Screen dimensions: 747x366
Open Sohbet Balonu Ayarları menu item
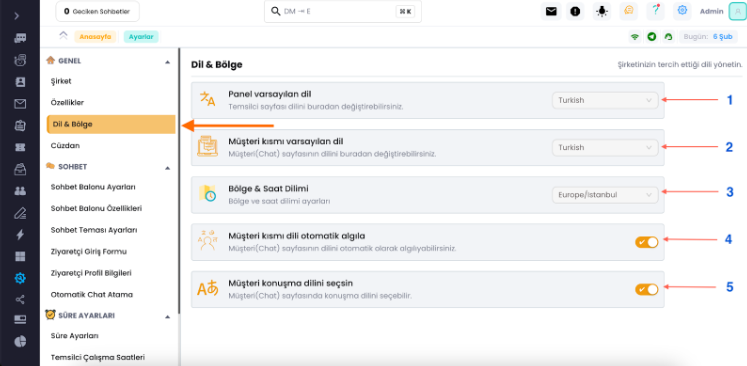pyautogui.click(x=93, y=187)
